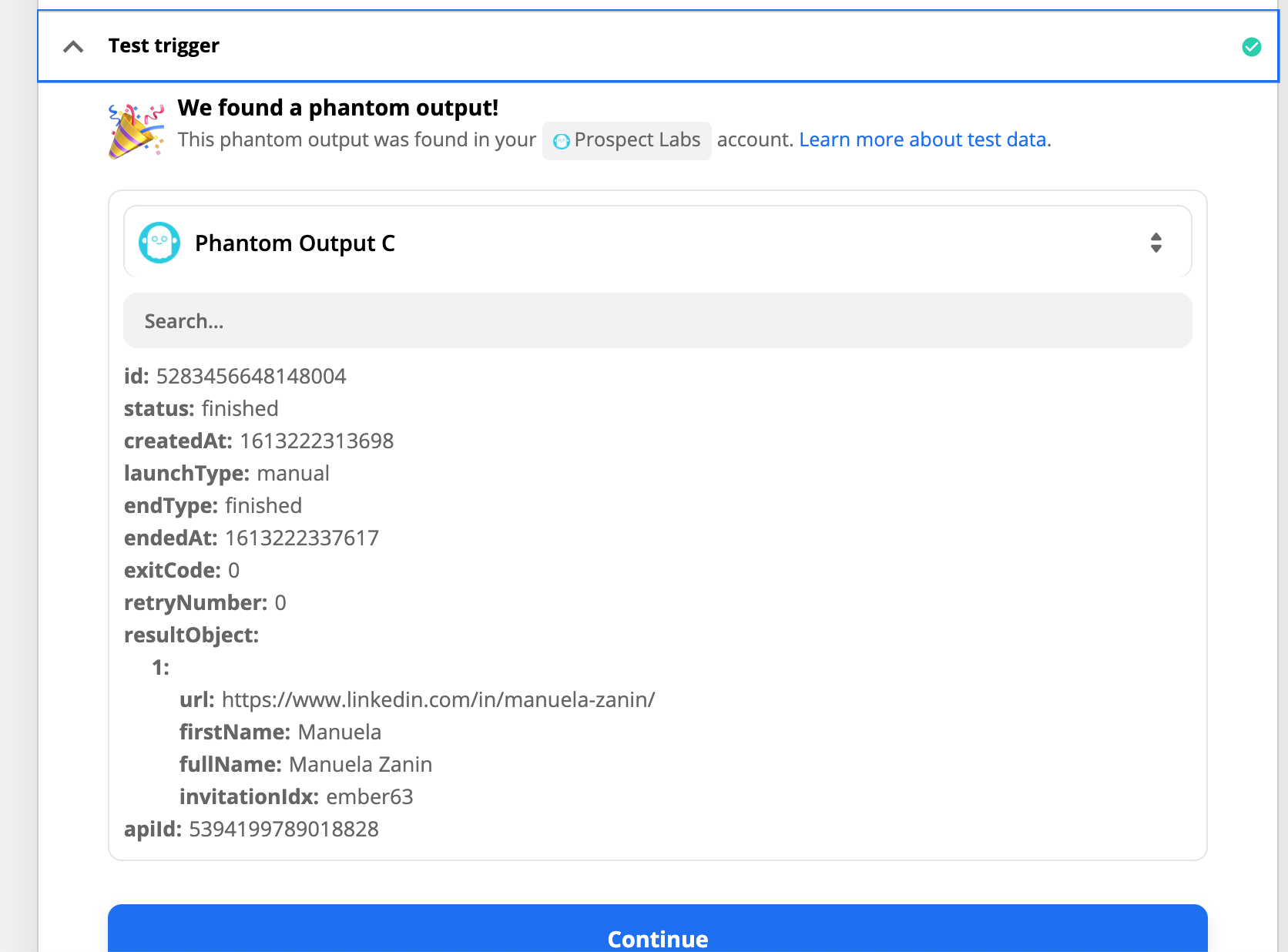
Task: Click the resultObject label
Action: coord(191,635)
